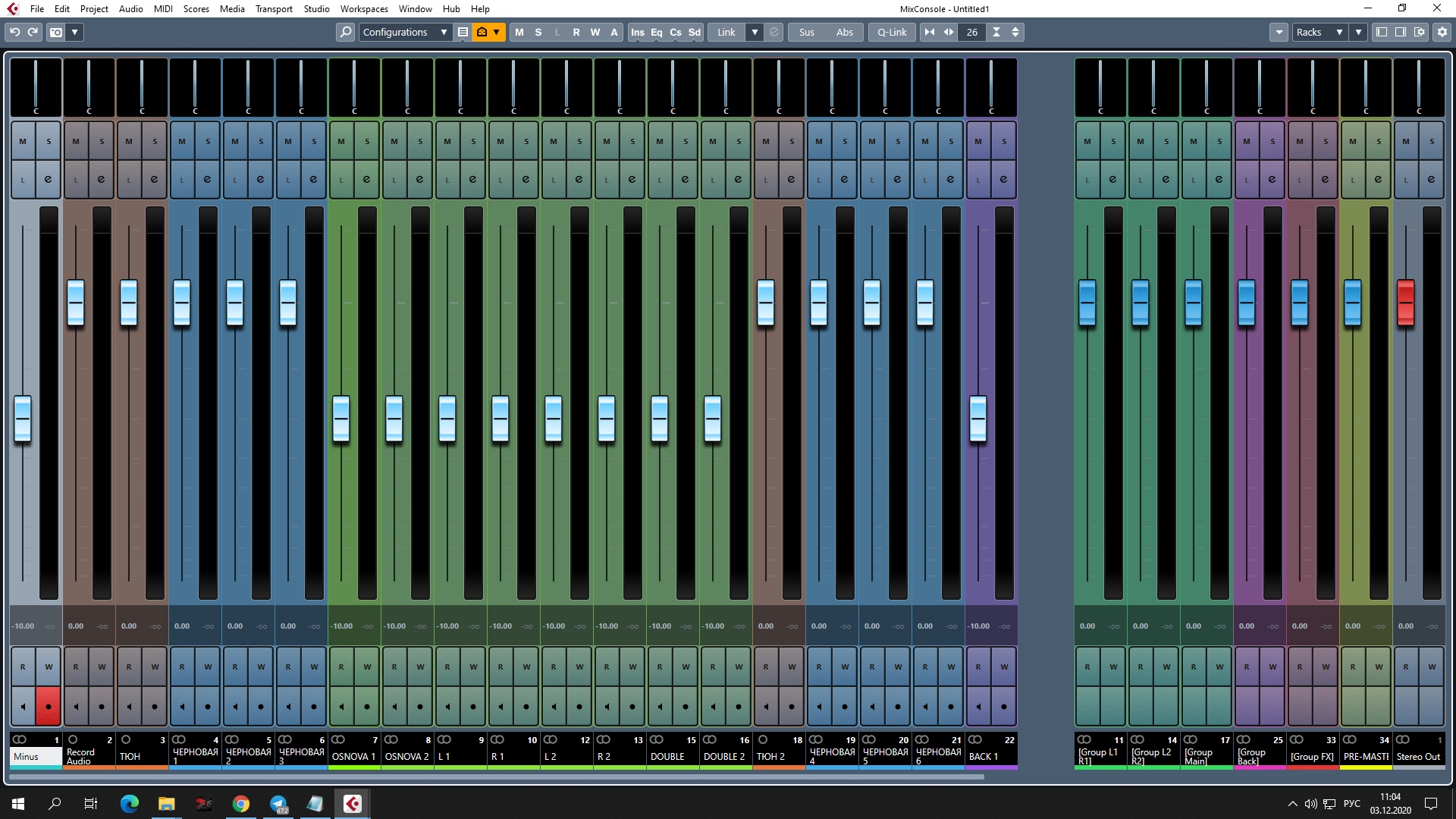Screen dimensions: 1456x819
Task: Expand the Link options dropdown arrow
Action: tap(754, 32)
